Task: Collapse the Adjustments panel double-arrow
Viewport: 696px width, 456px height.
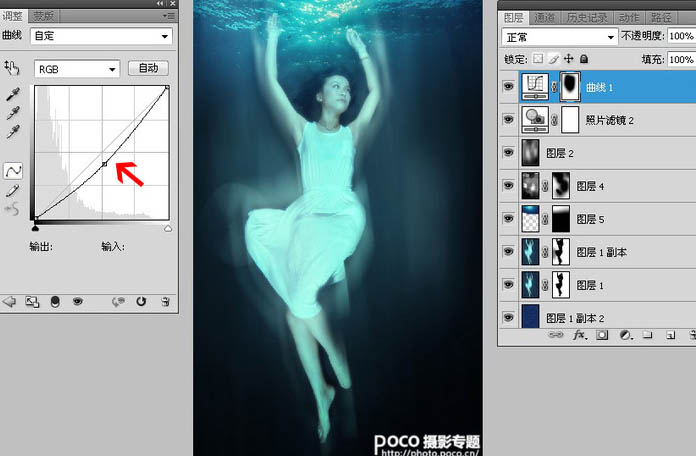Action: click(x=159, y=4)
